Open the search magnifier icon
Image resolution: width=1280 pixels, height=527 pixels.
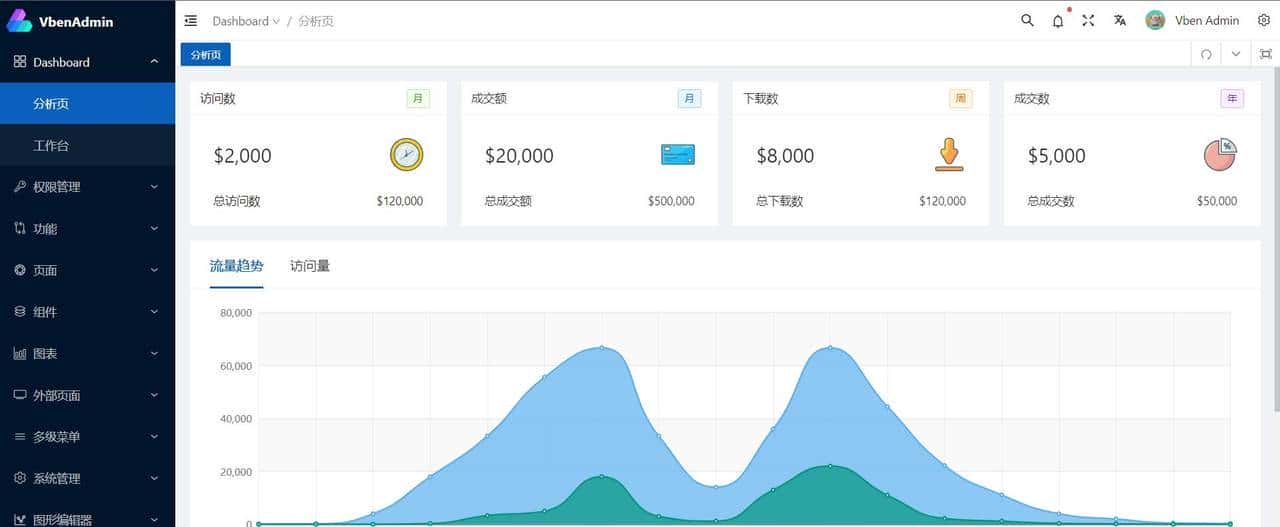pos(1027,20)
